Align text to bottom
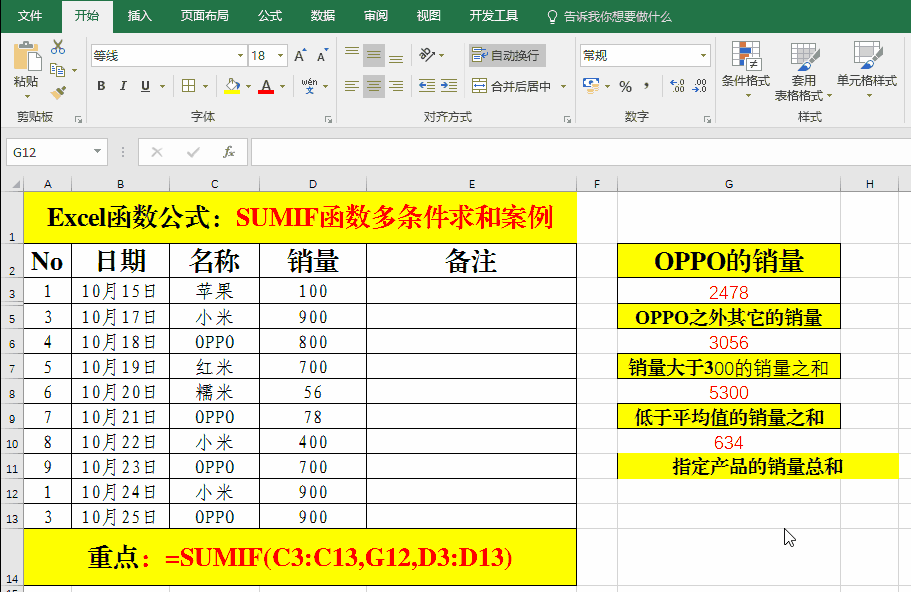 point(396,56)
